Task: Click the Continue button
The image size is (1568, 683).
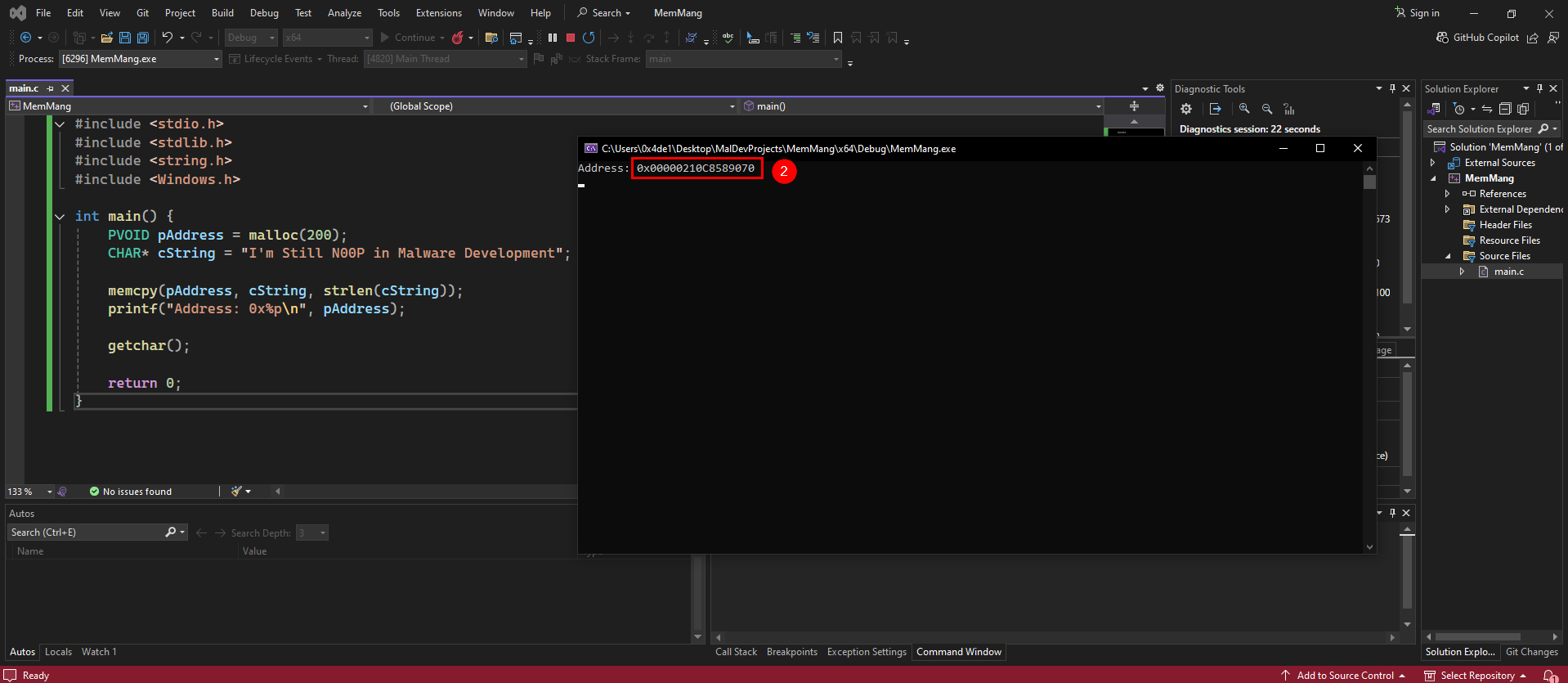Action: 407,38
